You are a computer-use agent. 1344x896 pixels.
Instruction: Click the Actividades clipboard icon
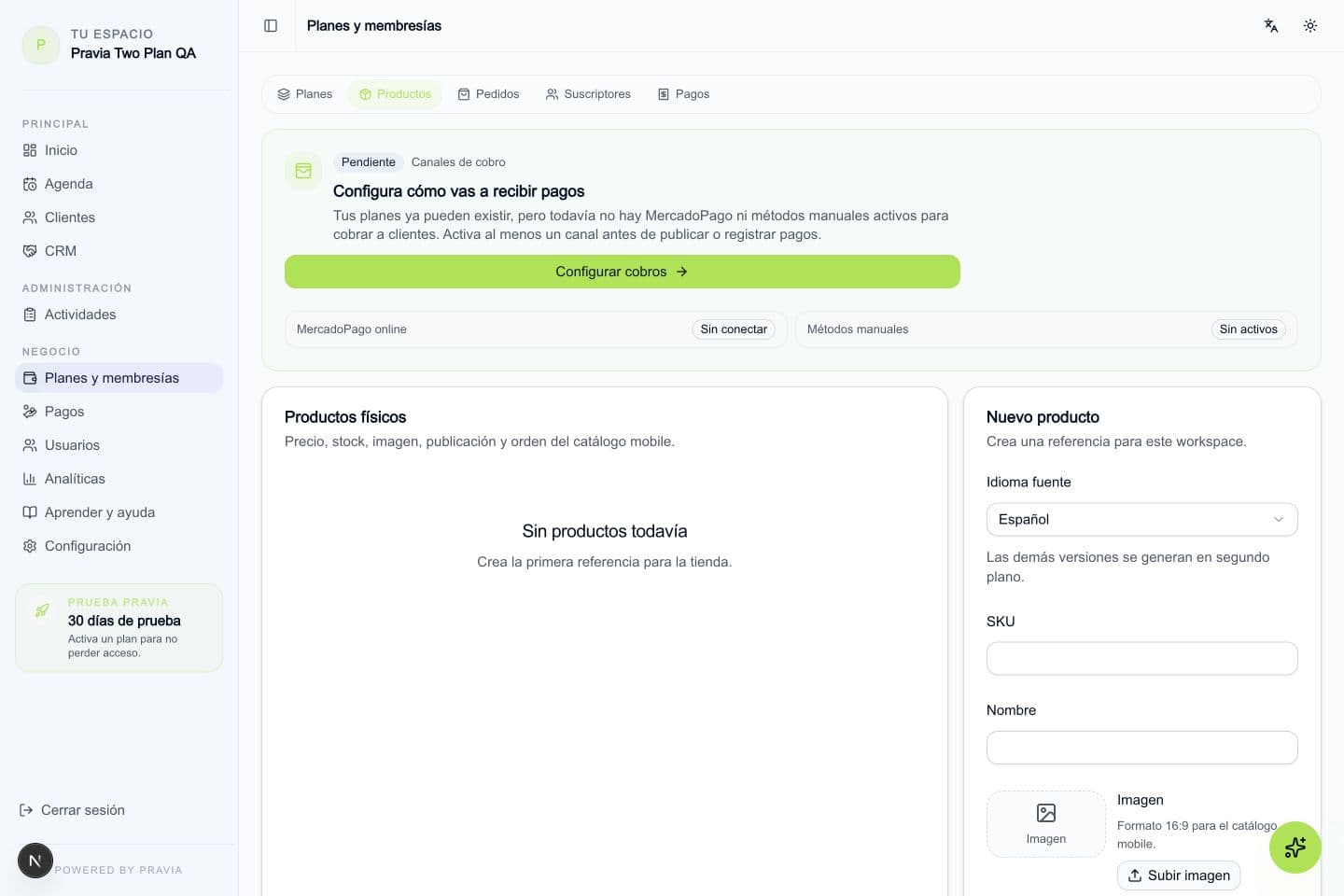(x=30, y=315)
